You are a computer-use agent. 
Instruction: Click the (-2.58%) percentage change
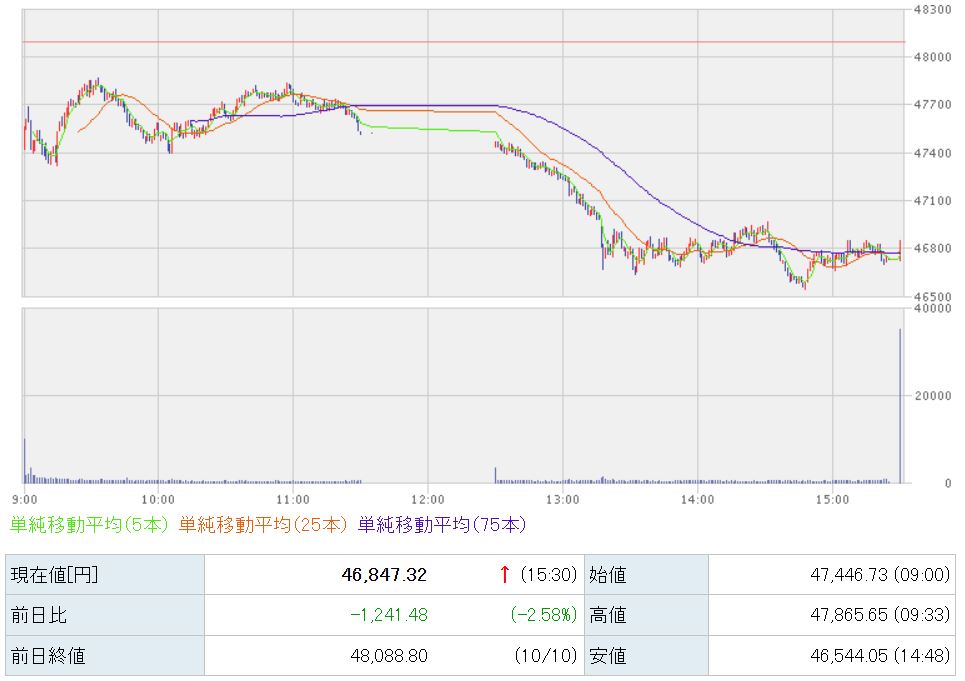(544, 615)
